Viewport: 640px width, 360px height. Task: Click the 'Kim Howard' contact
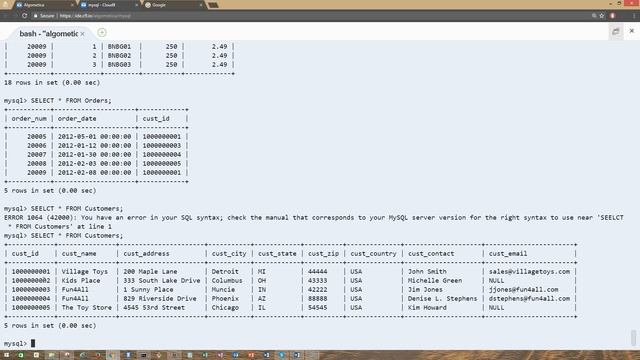pyautogui.click(x=427, y=307)
